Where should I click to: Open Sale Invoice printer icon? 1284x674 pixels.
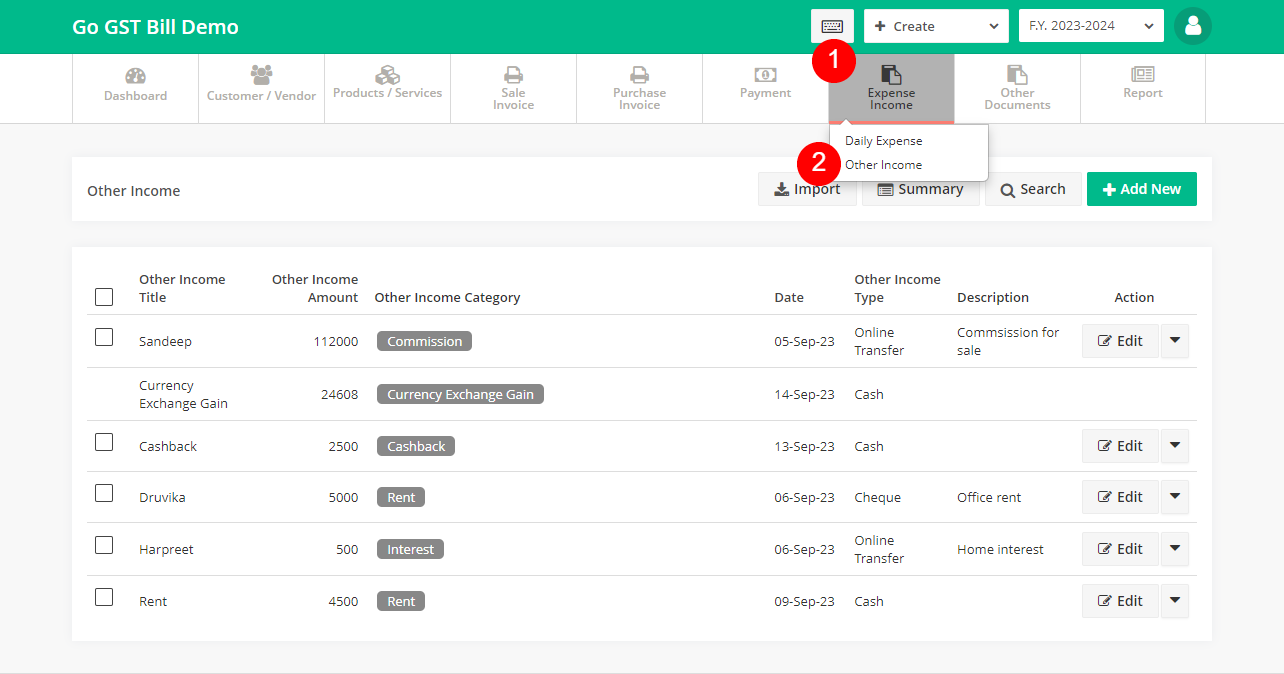click(x=513, y=75)
